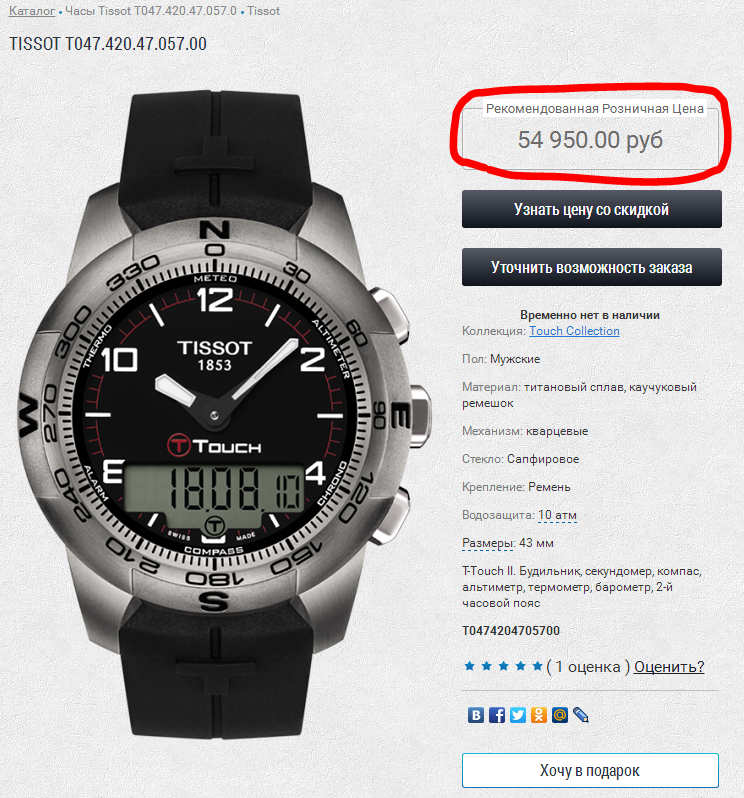
Task: Show the 10 атм water resistance tooltip
Action: point(557,515)
